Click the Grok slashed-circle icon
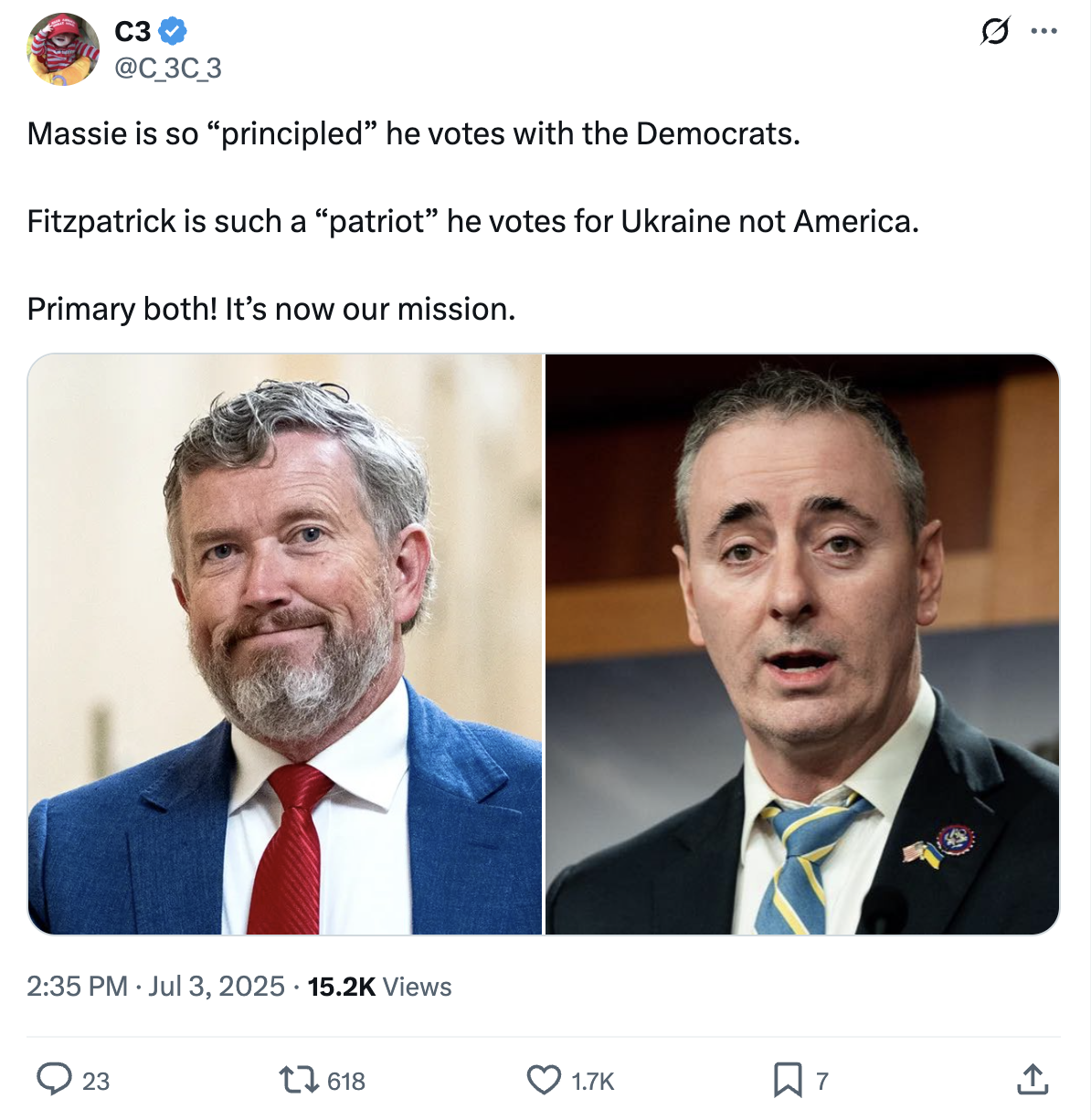This screenshot has height=1120, width=1091. pos(994,32)
